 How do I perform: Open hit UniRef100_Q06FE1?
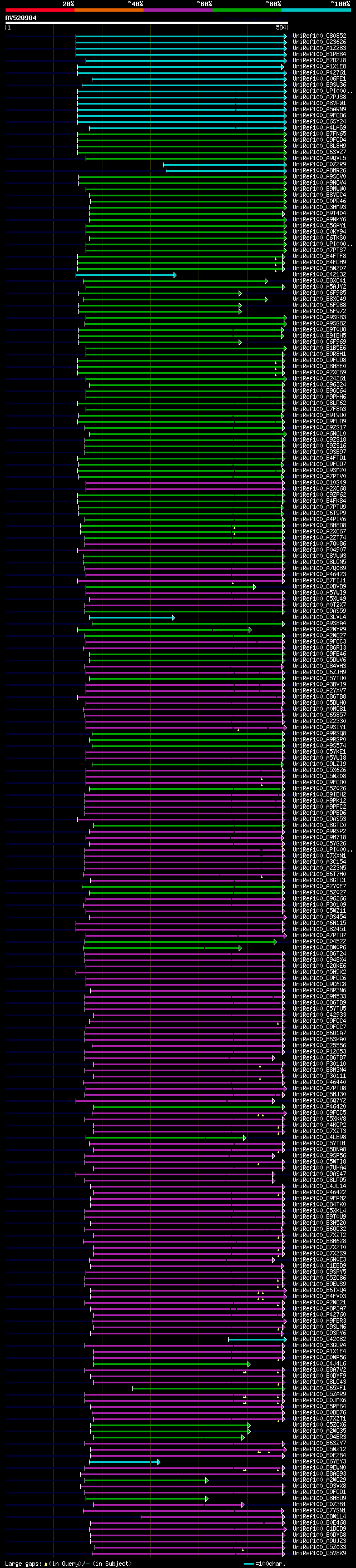[319, 78]
